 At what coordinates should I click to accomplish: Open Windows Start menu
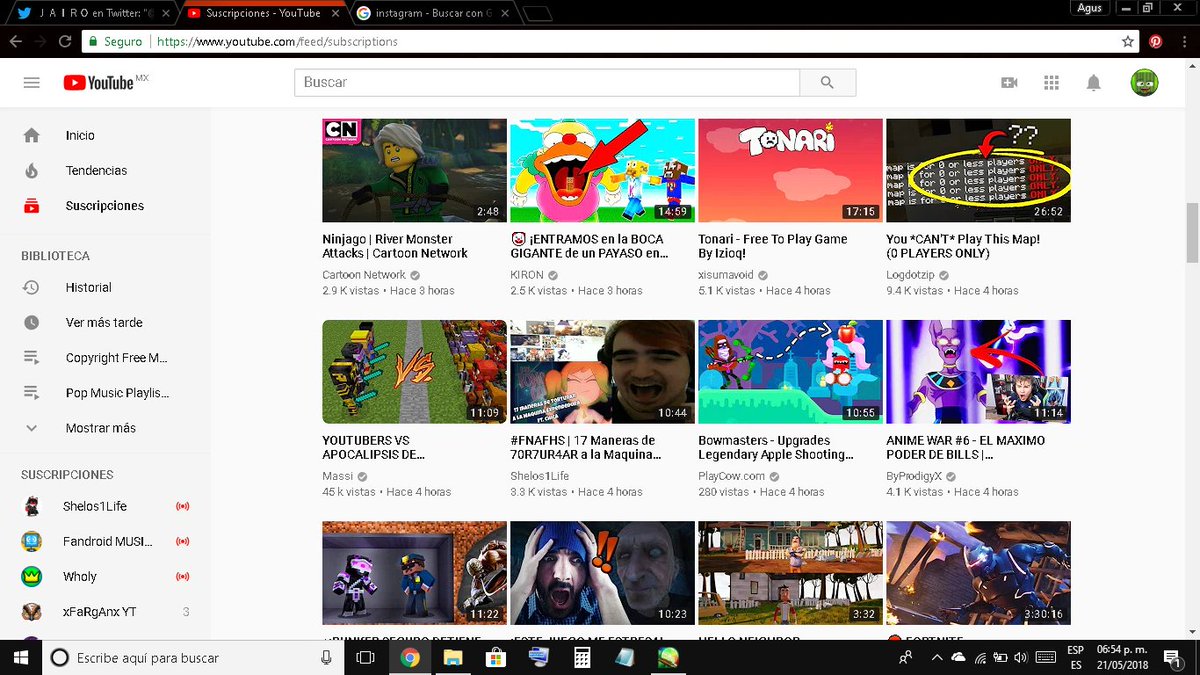(x=20, y=657)
